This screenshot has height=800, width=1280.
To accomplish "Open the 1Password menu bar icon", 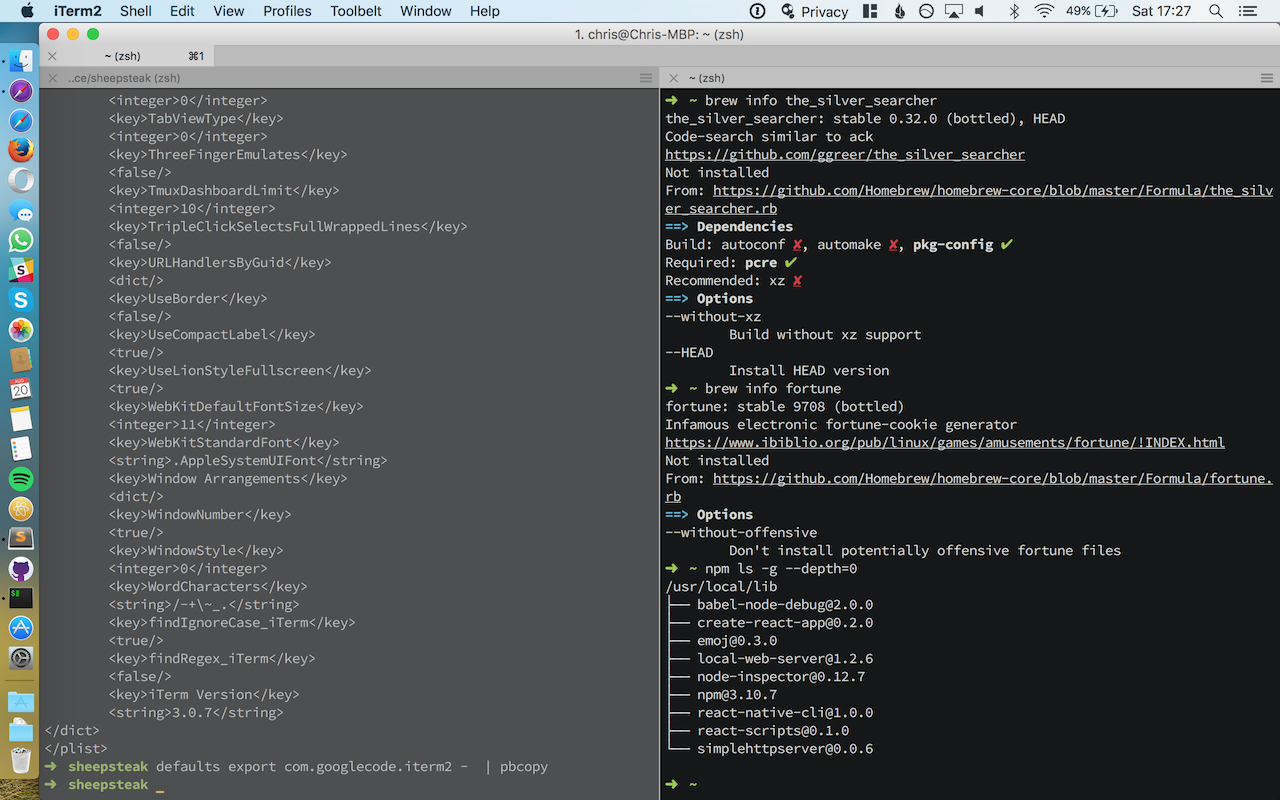I will [x=757, y=11].
